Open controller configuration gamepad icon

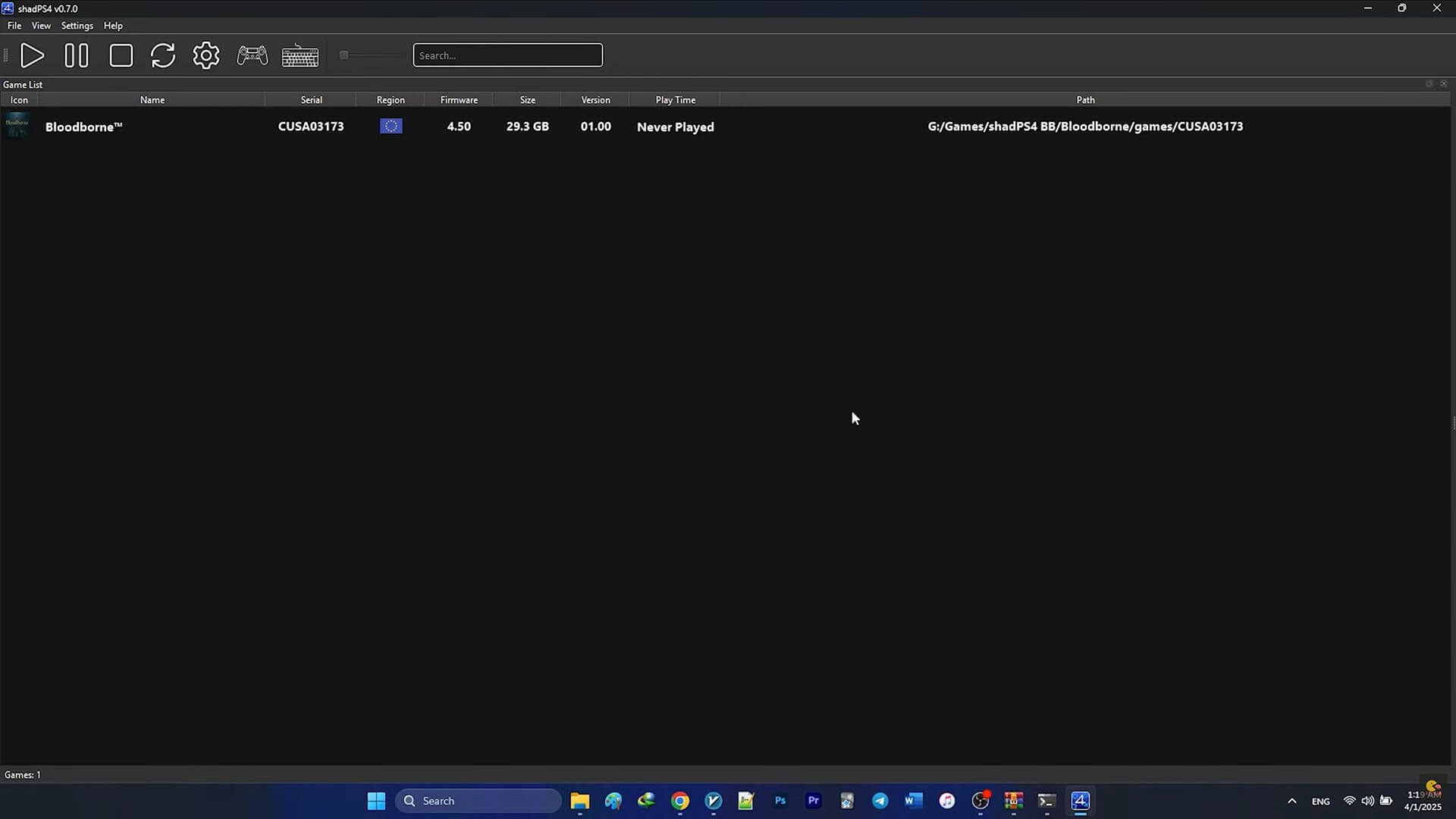tap(252, 55)
